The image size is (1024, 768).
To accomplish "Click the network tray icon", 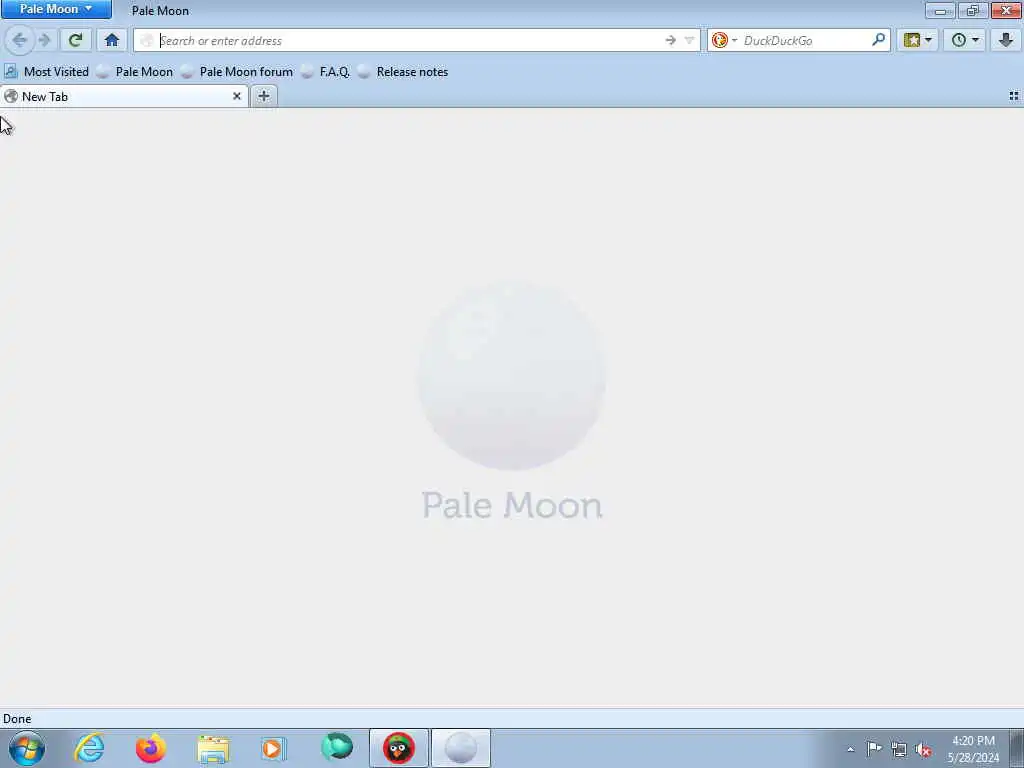I will coord(899,750).
